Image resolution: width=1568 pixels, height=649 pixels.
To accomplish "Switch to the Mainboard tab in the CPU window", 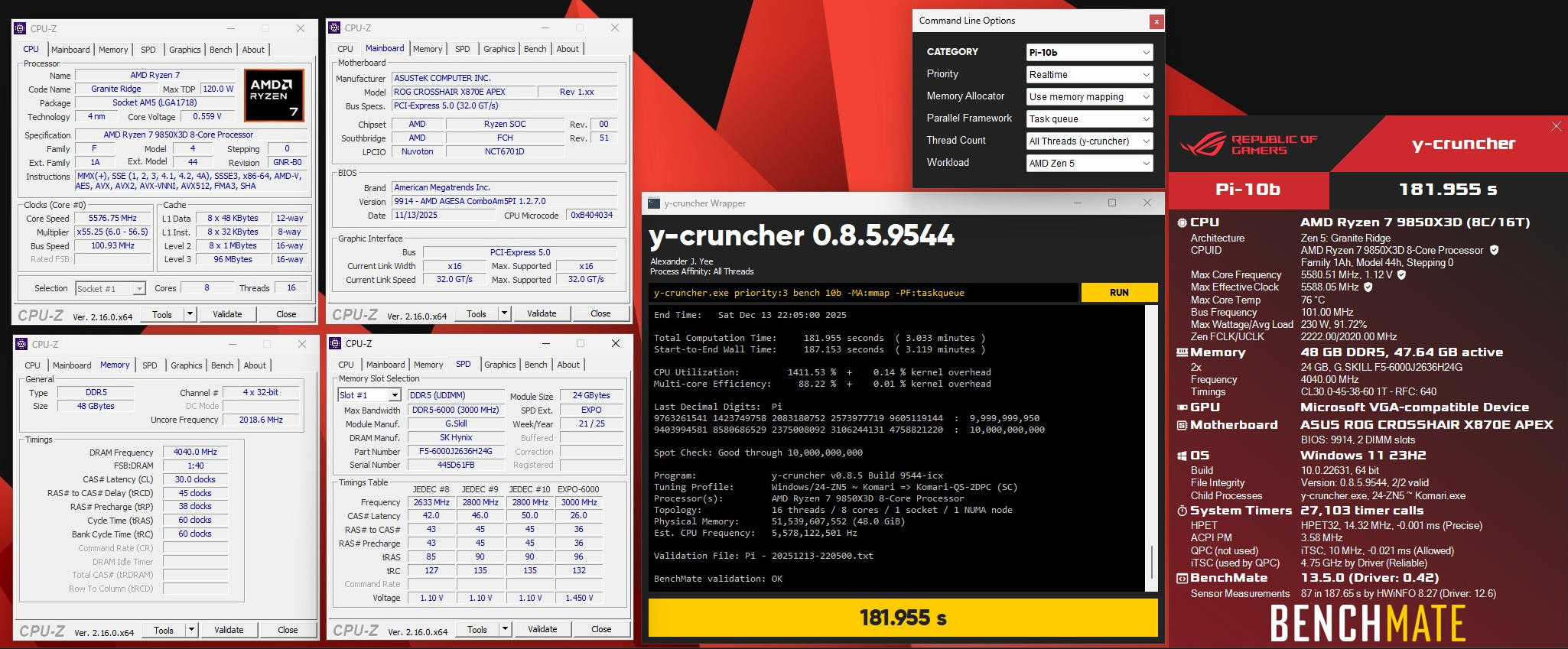I will pos(70,50).
